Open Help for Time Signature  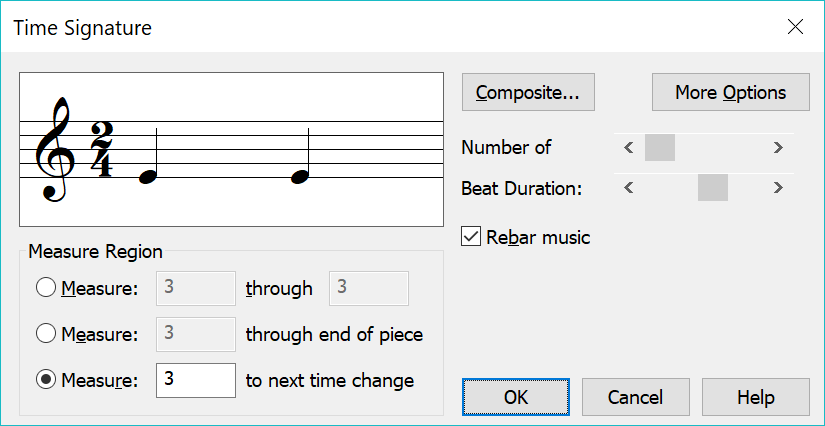coord(756,397)
